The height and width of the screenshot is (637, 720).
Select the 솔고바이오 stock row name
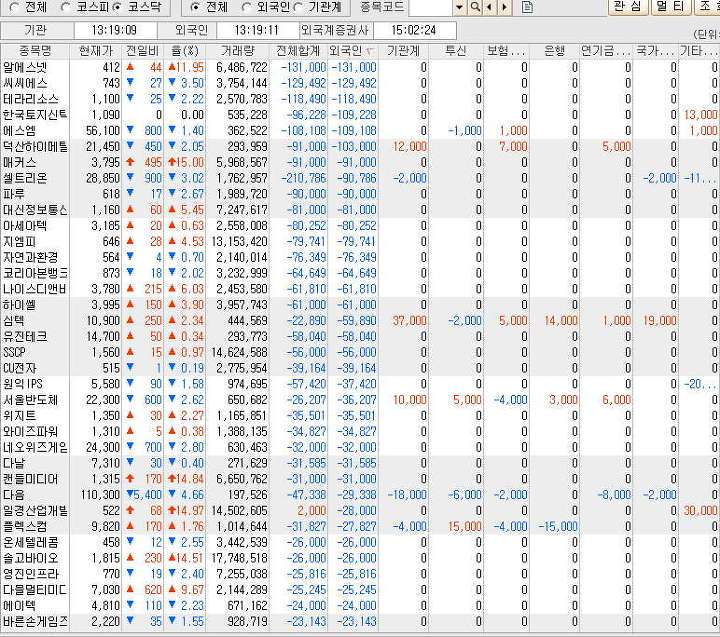(x=31, y=558)
